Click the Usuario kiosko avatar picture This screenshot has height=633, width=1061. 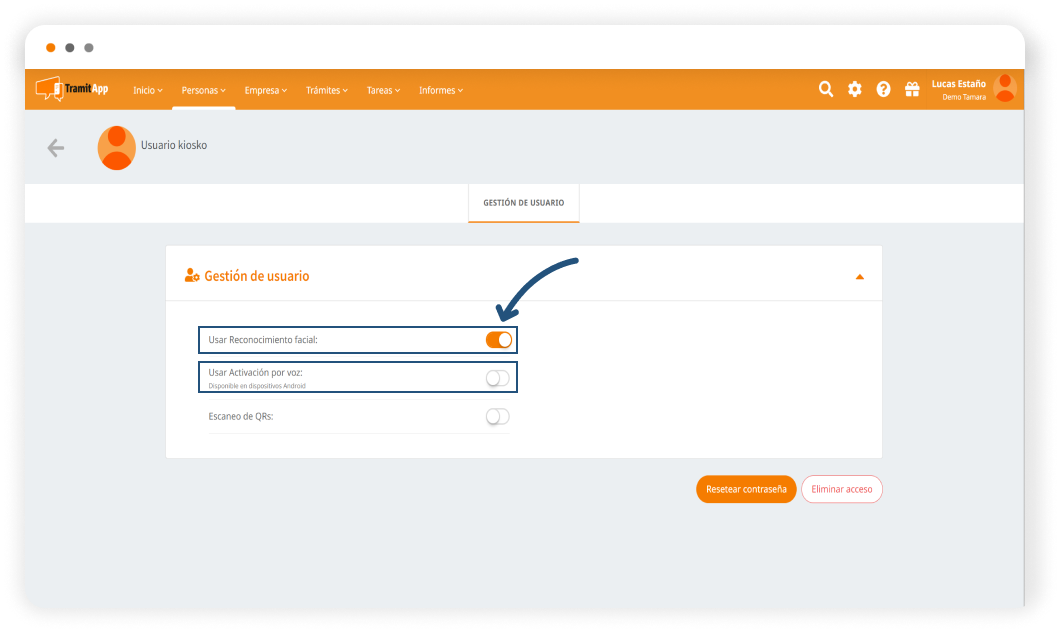pos(117,148)
